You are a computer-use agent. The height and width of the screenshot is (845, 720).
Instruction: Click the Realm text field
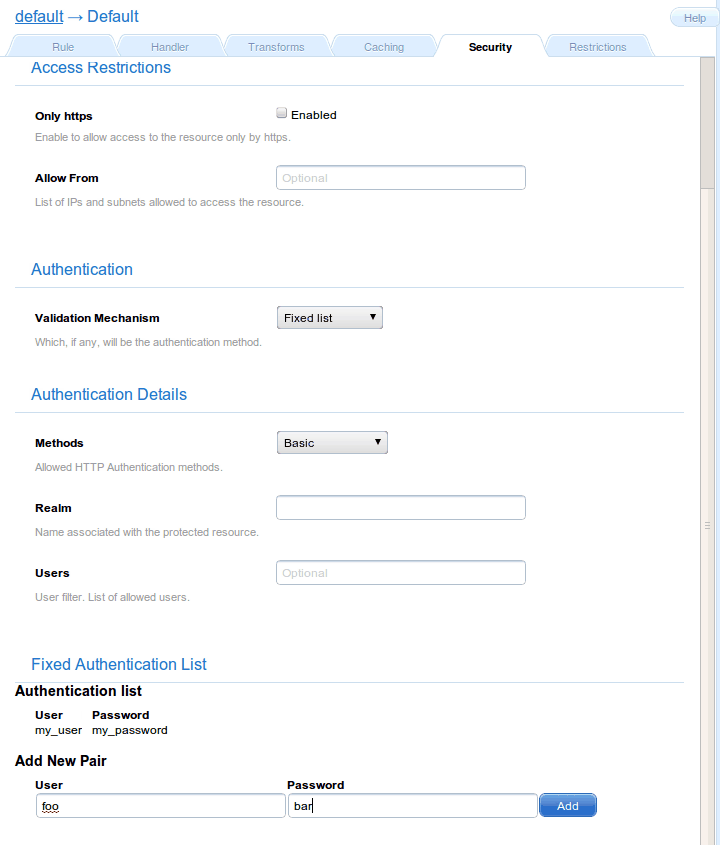[400, 508]
